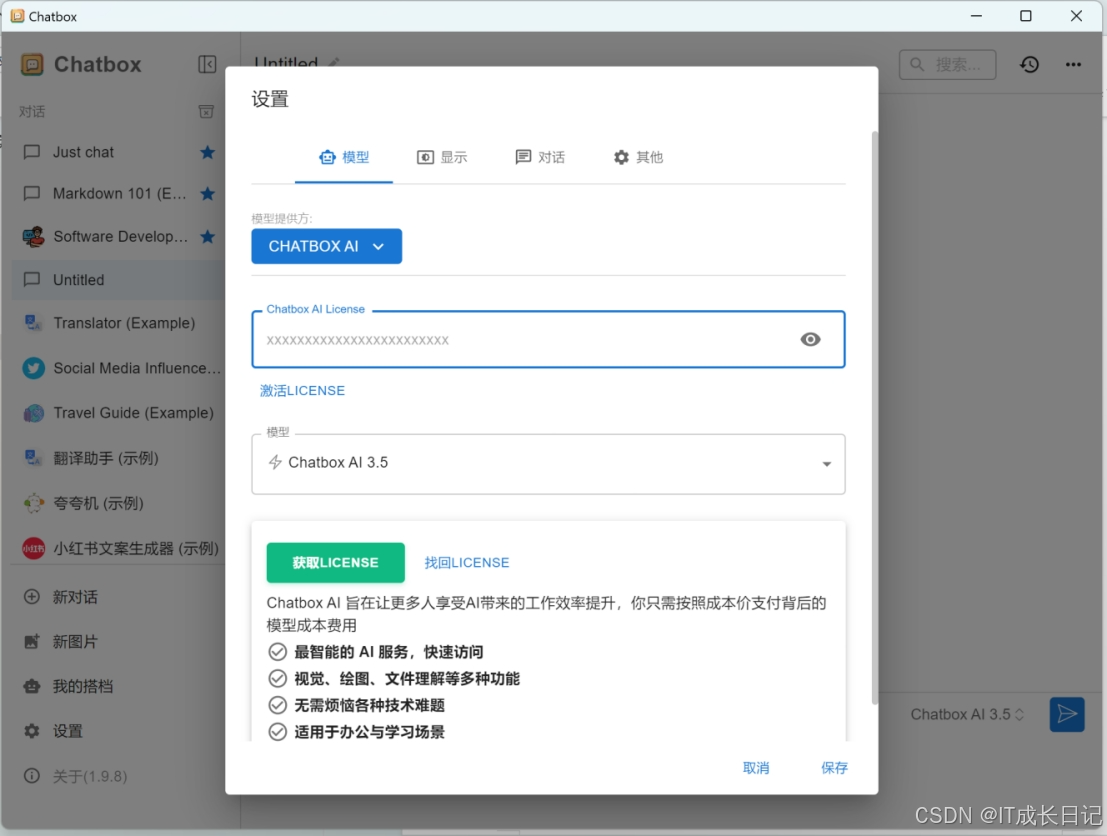
Task: Click the 找回LICENSE link
Action: (467, 563)
